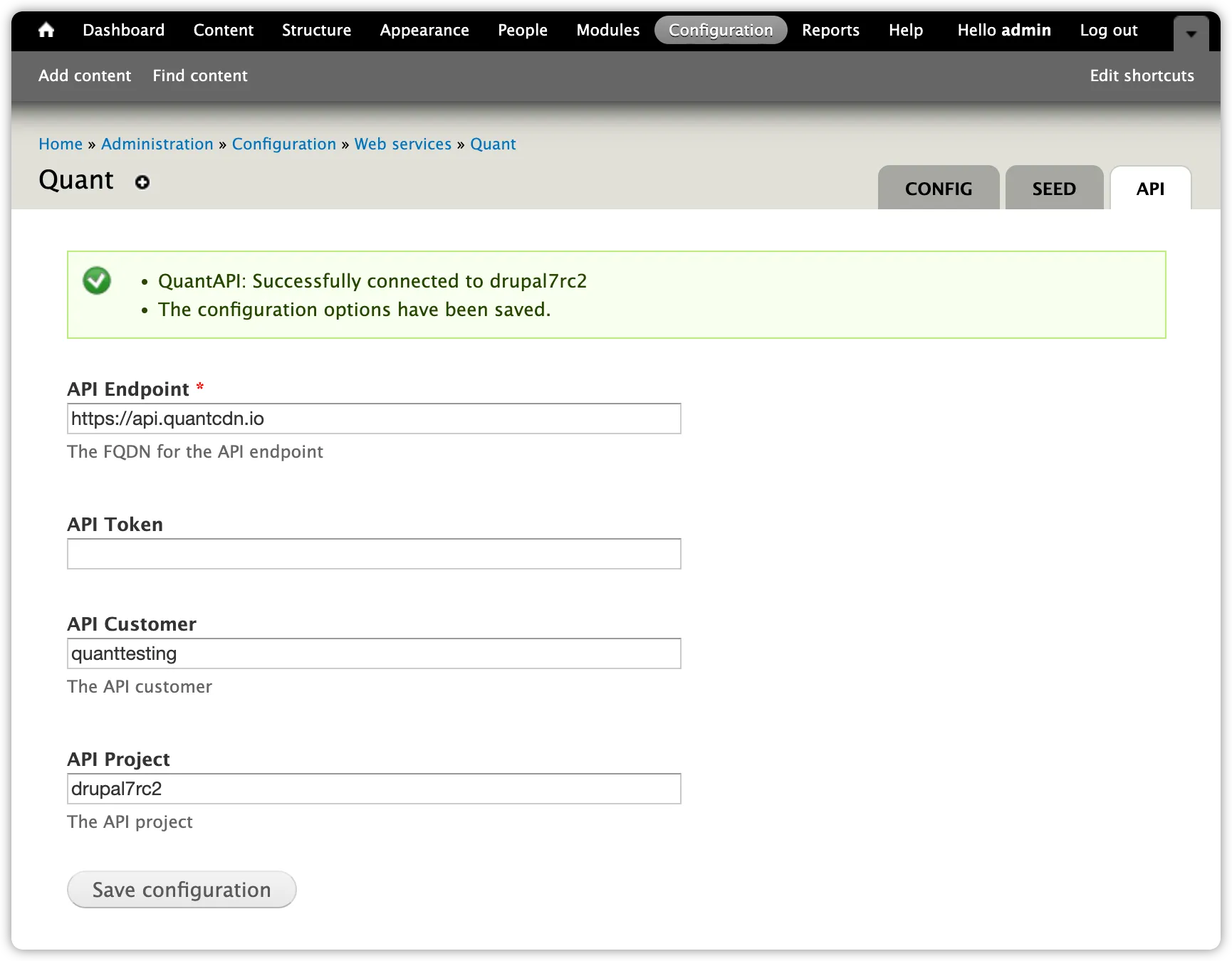Select the API Endpoint input field
Viewport: 1232px width, 961px height.
point(374,419)
